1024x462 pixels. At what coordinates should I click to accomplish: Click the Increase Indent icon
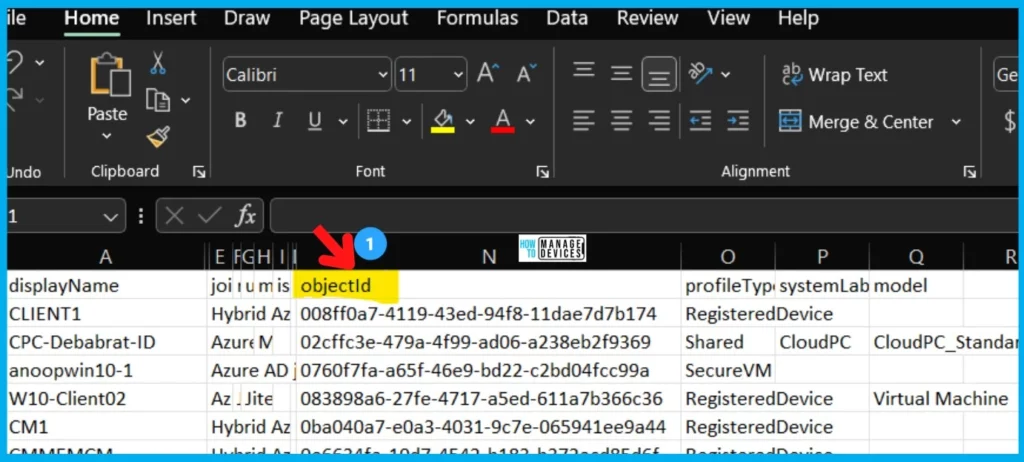(x=738, y=121)
